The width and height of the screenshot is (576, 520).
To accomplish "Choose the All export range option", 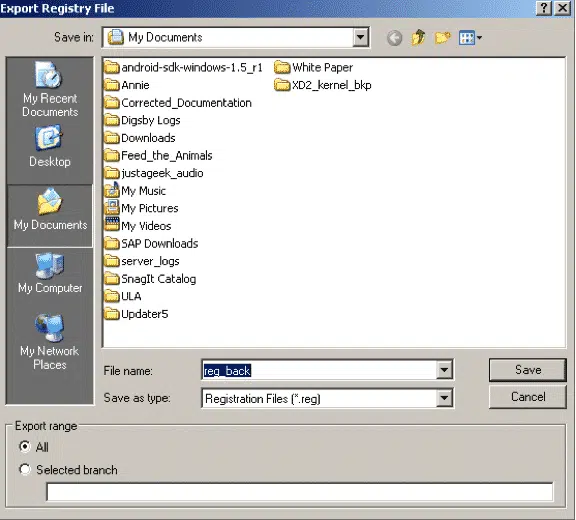I will click(25, 447).
